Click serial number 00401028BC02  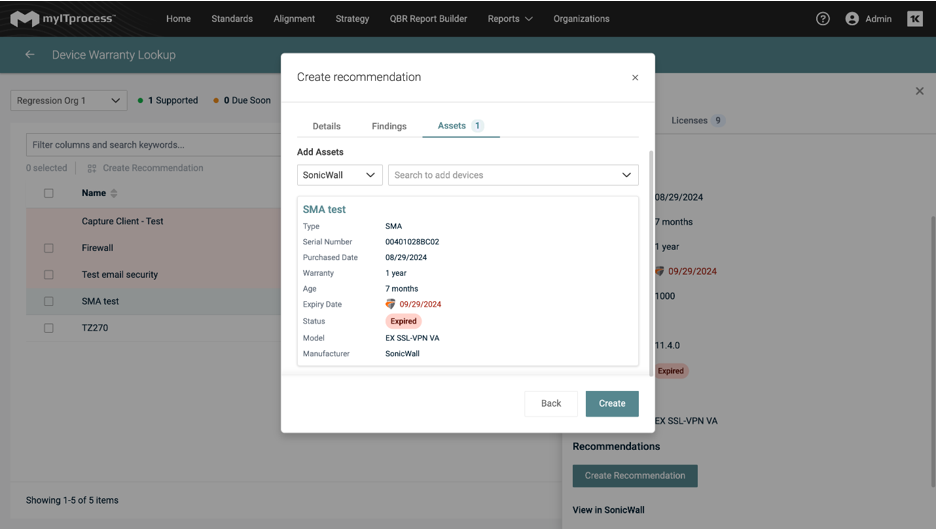click(x=412, y=242)
